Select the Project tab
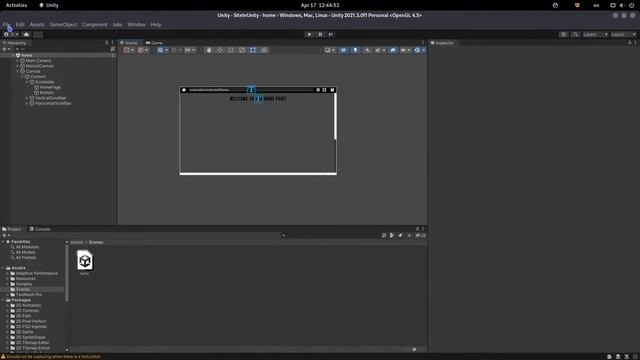 (x=11, y=229)
